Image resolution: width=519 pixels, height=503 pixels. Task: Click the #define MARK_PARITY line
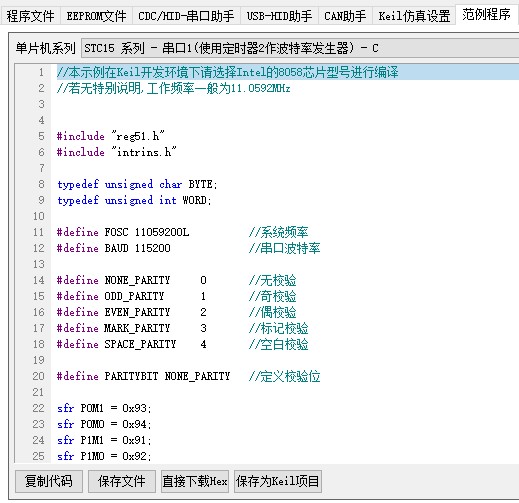(x=132, y=328)
